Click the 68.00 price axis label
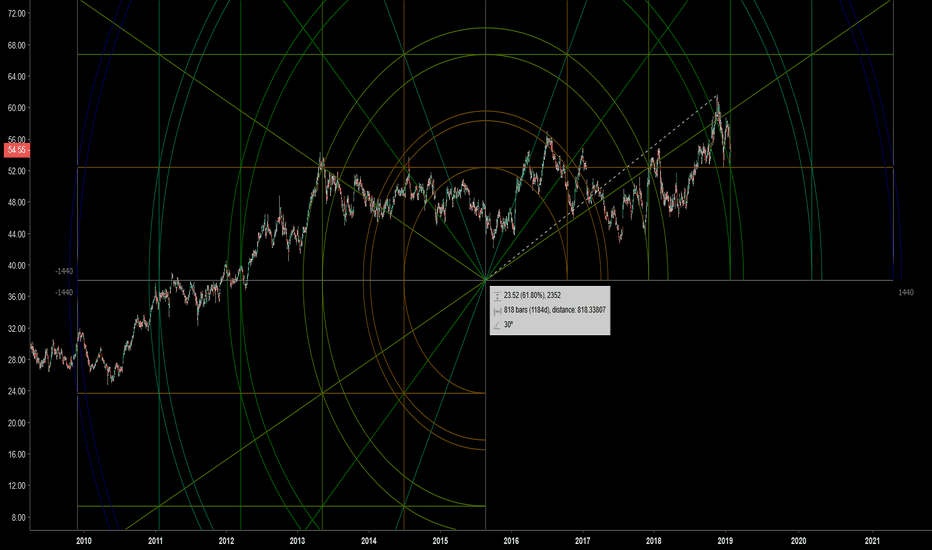The image size is (932, 550). [x=16, y=45]
